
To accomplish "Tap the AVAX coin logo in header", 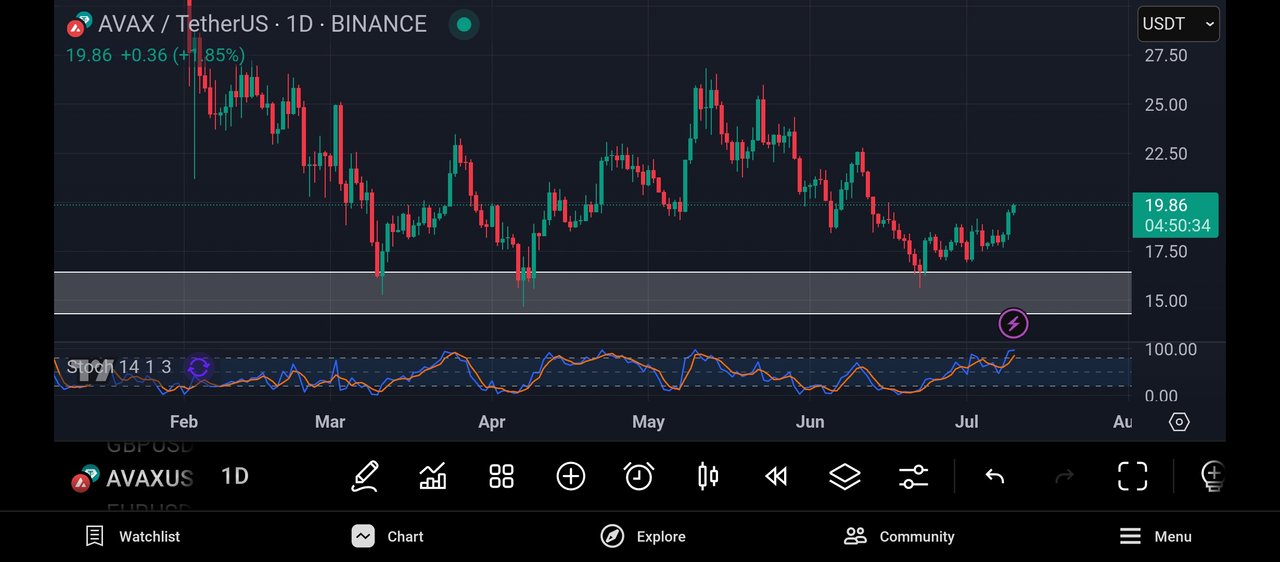I will click(x=80, y=23).
